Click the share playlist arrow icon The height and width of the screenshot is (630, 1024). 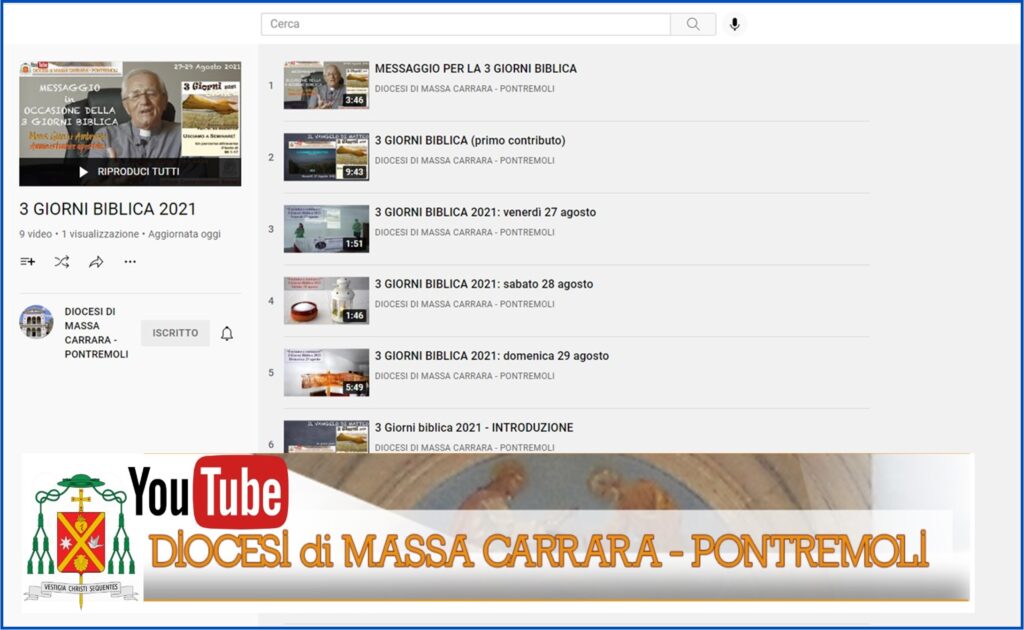[x=96, y=262]
